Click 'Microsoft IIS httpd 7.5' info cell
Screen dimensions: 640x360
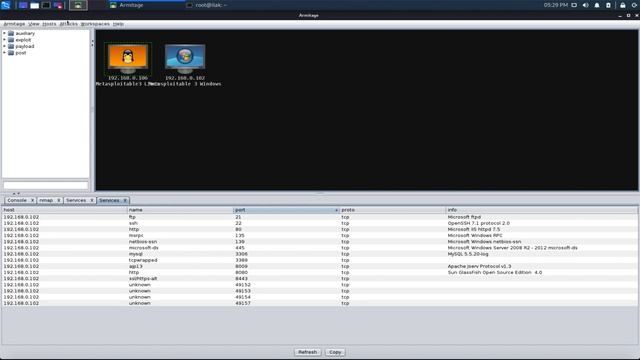tap(473, 229)
